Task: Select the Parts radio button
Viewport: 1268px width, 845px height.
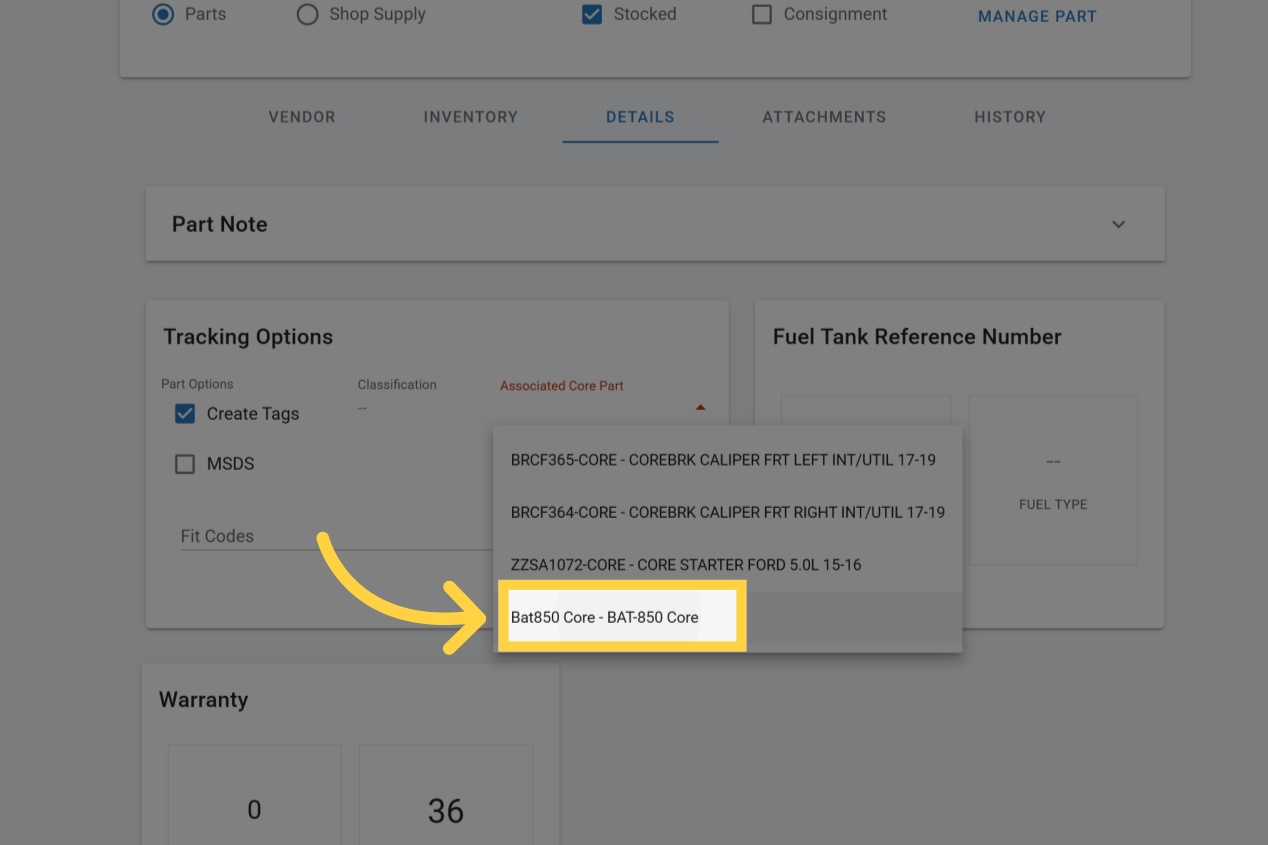Action: (x=163, y=15)
